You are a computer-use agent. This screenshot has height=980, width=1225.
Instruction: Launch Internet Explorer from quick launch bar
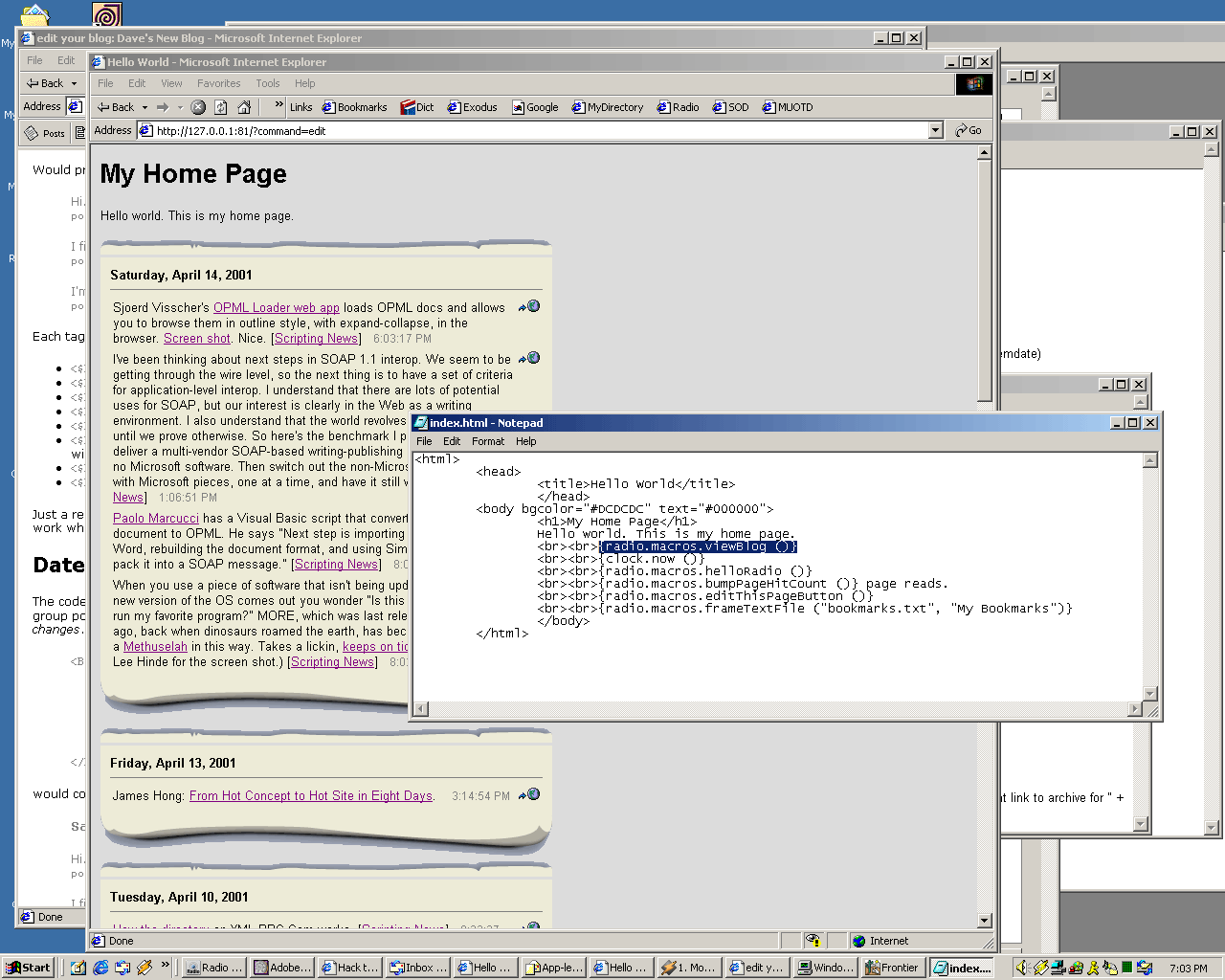(x=100, y=968)
